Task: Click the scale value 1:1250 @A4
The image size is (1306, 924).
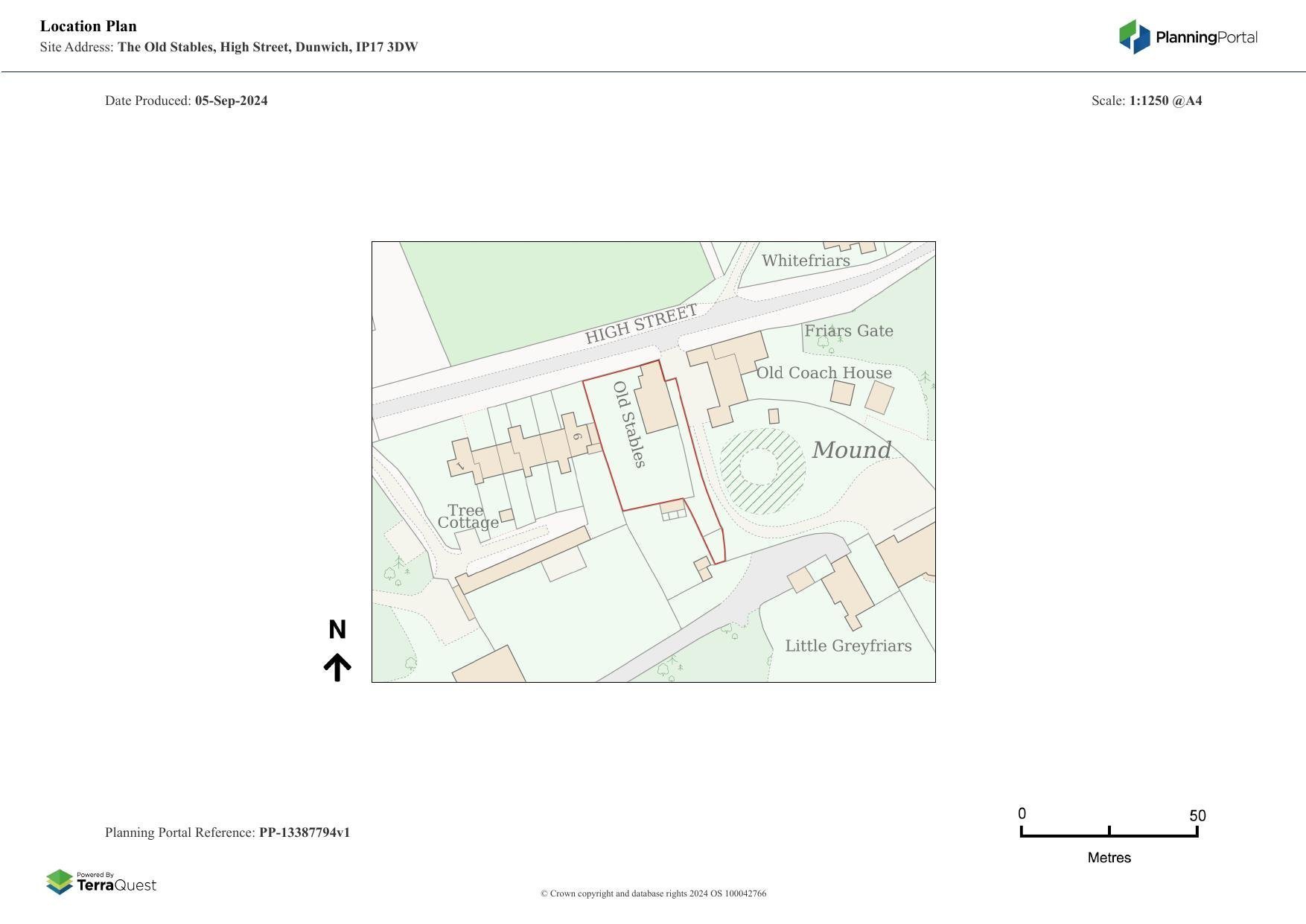Action: tap(1165, 101)
